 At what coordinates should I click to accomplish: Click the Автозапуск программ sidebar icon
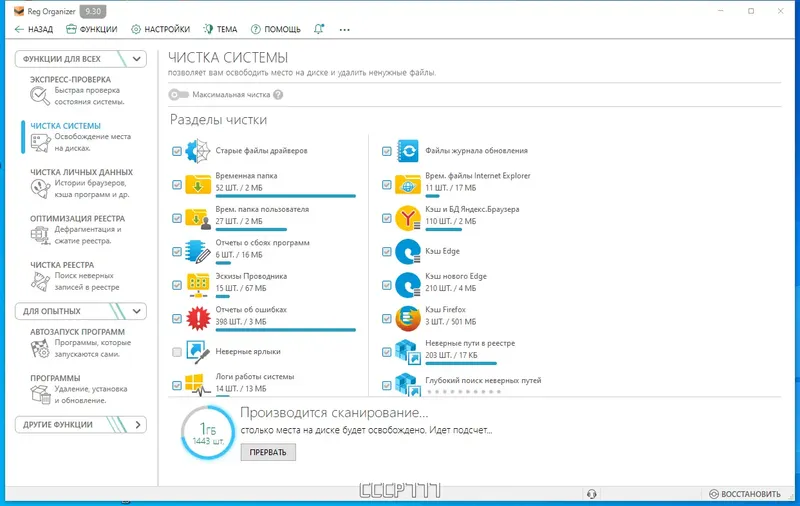pyautogui.click(x=40, y=348)
